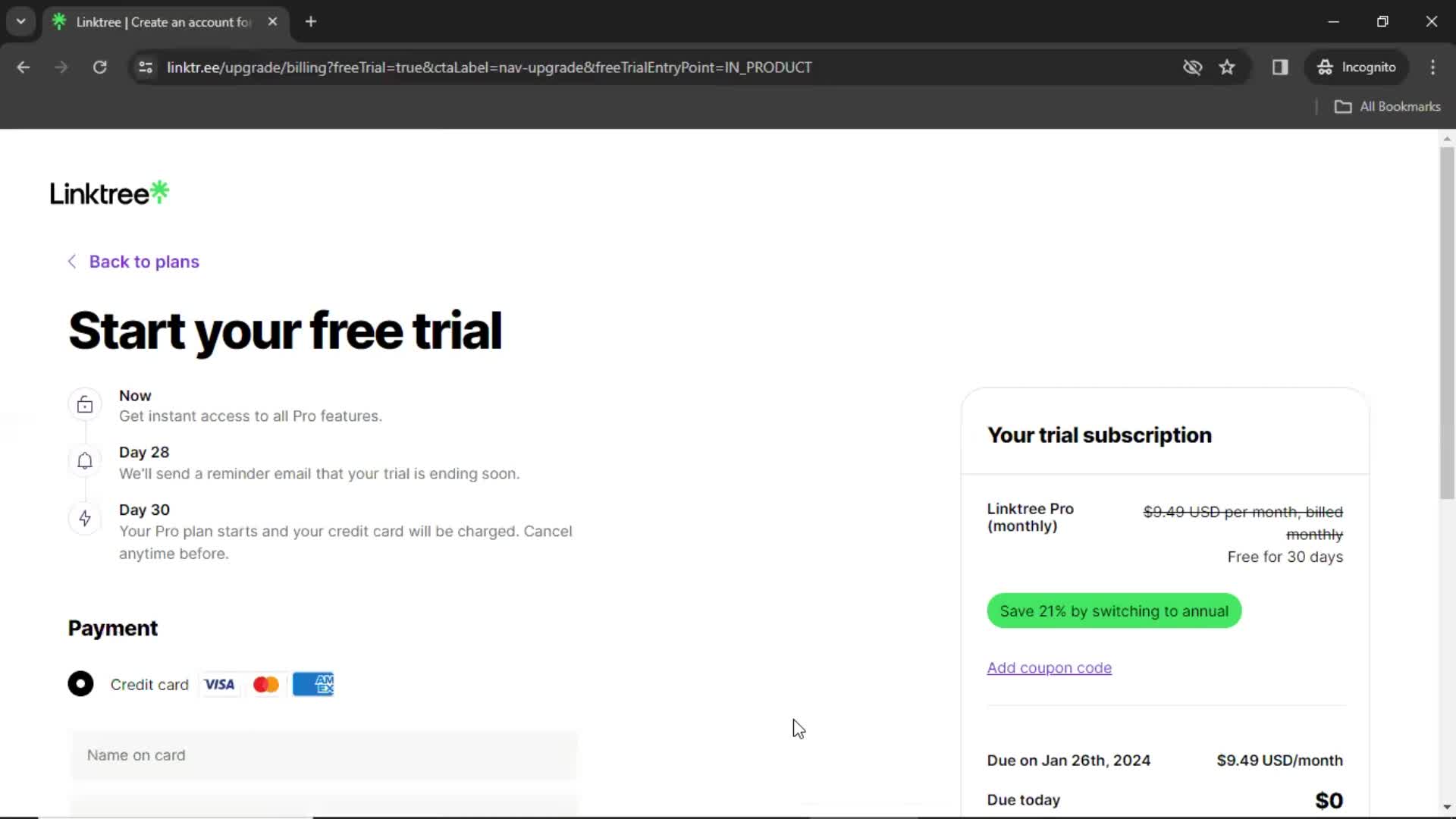Click the scrollbar up arrow

tap(1447, 139)
